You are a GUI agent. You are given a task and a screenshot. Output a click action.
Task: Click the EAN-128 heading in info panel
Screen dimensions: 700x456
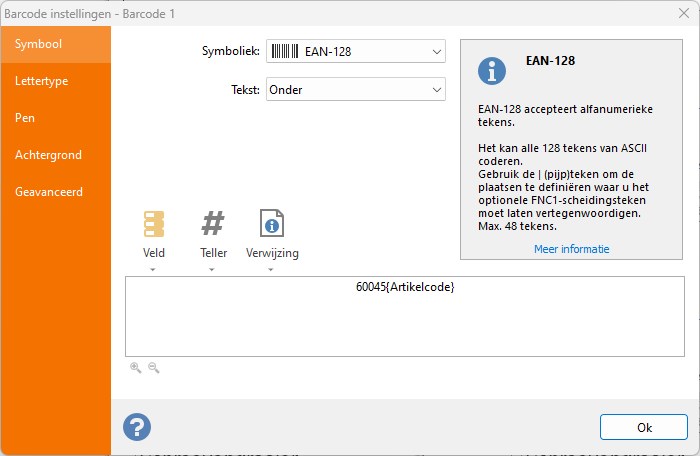click(550, 61)
